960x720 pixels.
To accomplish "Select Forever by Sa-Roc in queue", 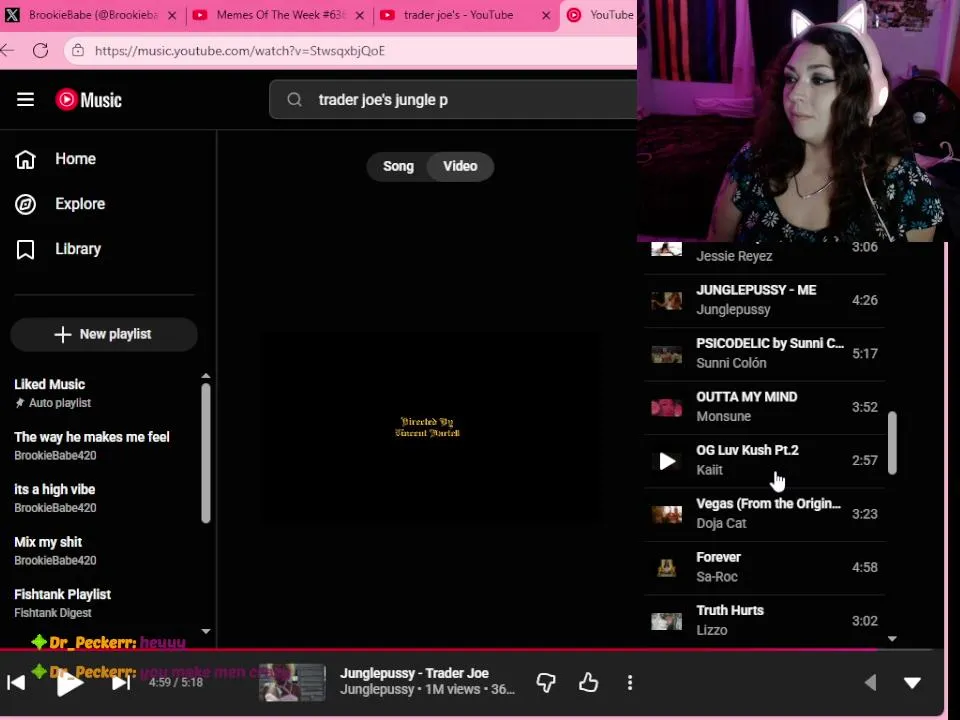I will click(765, 567).
